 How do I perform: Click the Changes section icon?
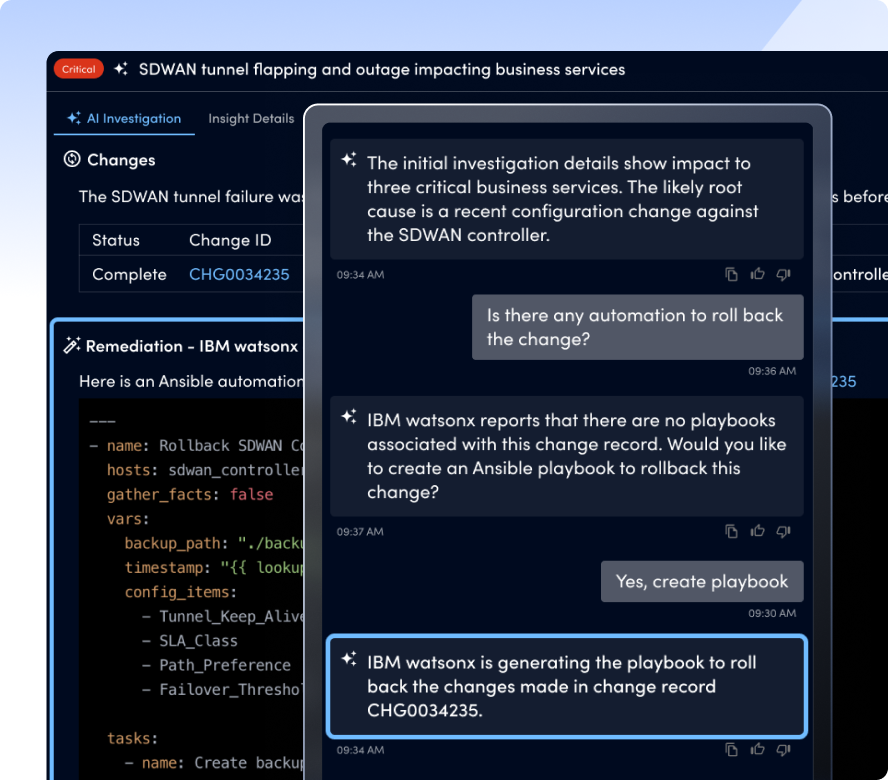click(72, 159)
